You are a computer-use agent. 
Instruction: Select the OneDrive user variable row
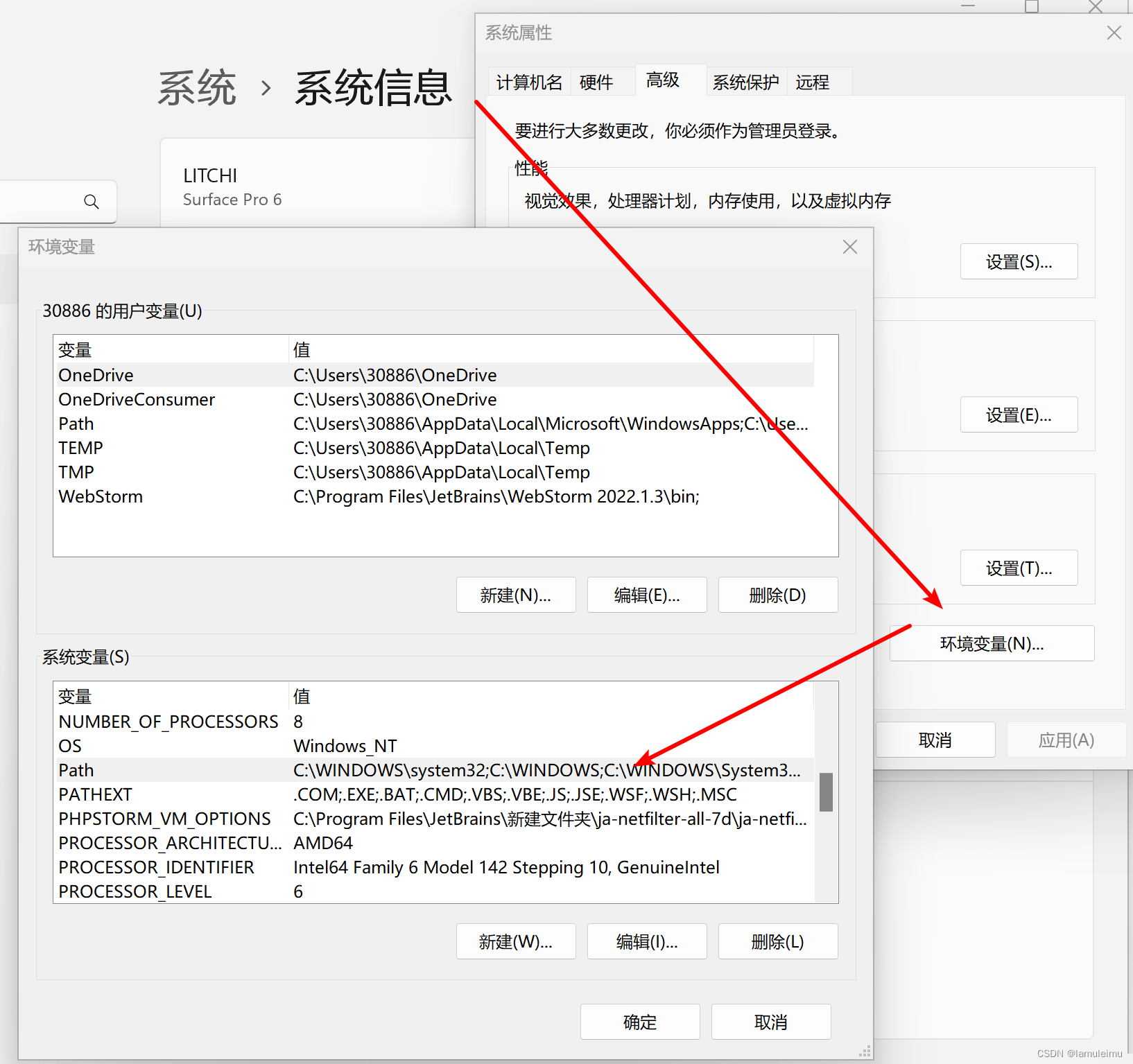(434, 375)
